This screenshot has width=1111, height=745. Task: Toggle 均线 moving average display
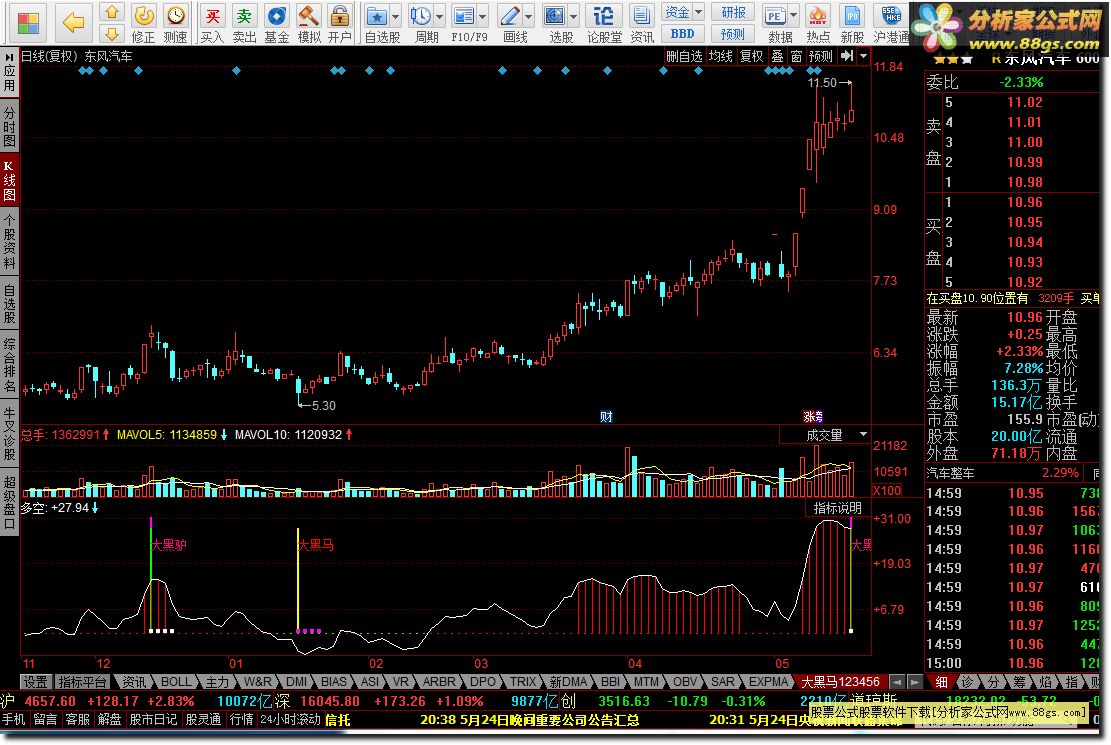tap(721, 56)
